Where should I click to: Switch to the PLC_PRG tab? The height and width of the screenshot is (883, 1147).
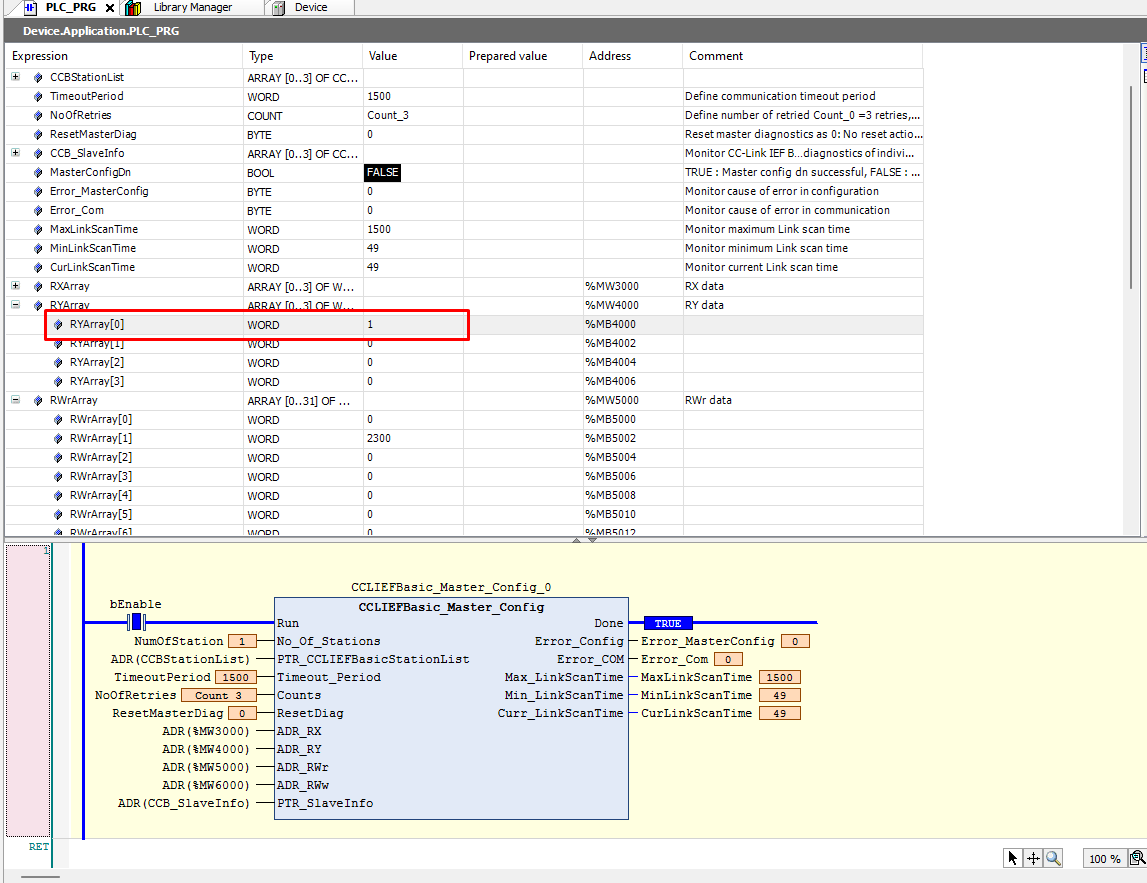pyautogui.click(x=70, y=7)
